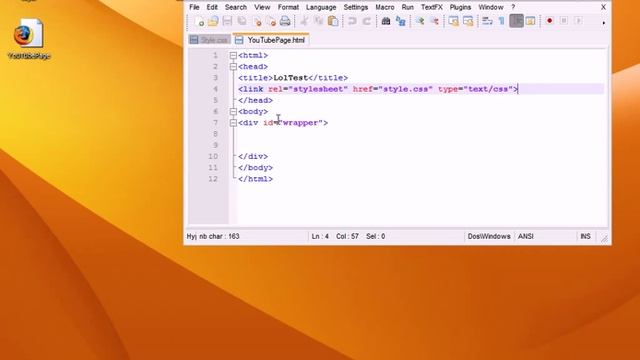Toggle the Indent guide icon

coord(516,21)
